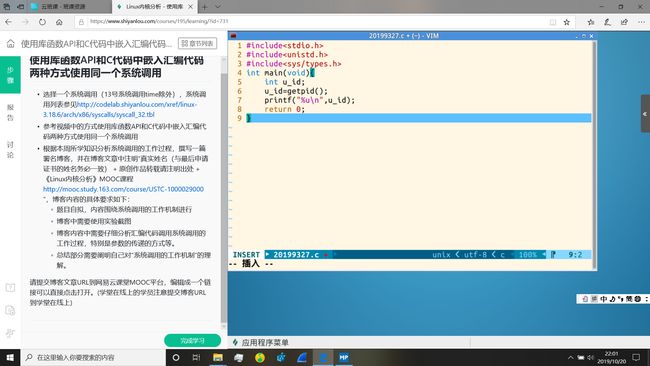Open Cortana circle icon on taskbar
650x366 pixels.
click(176, 357)
